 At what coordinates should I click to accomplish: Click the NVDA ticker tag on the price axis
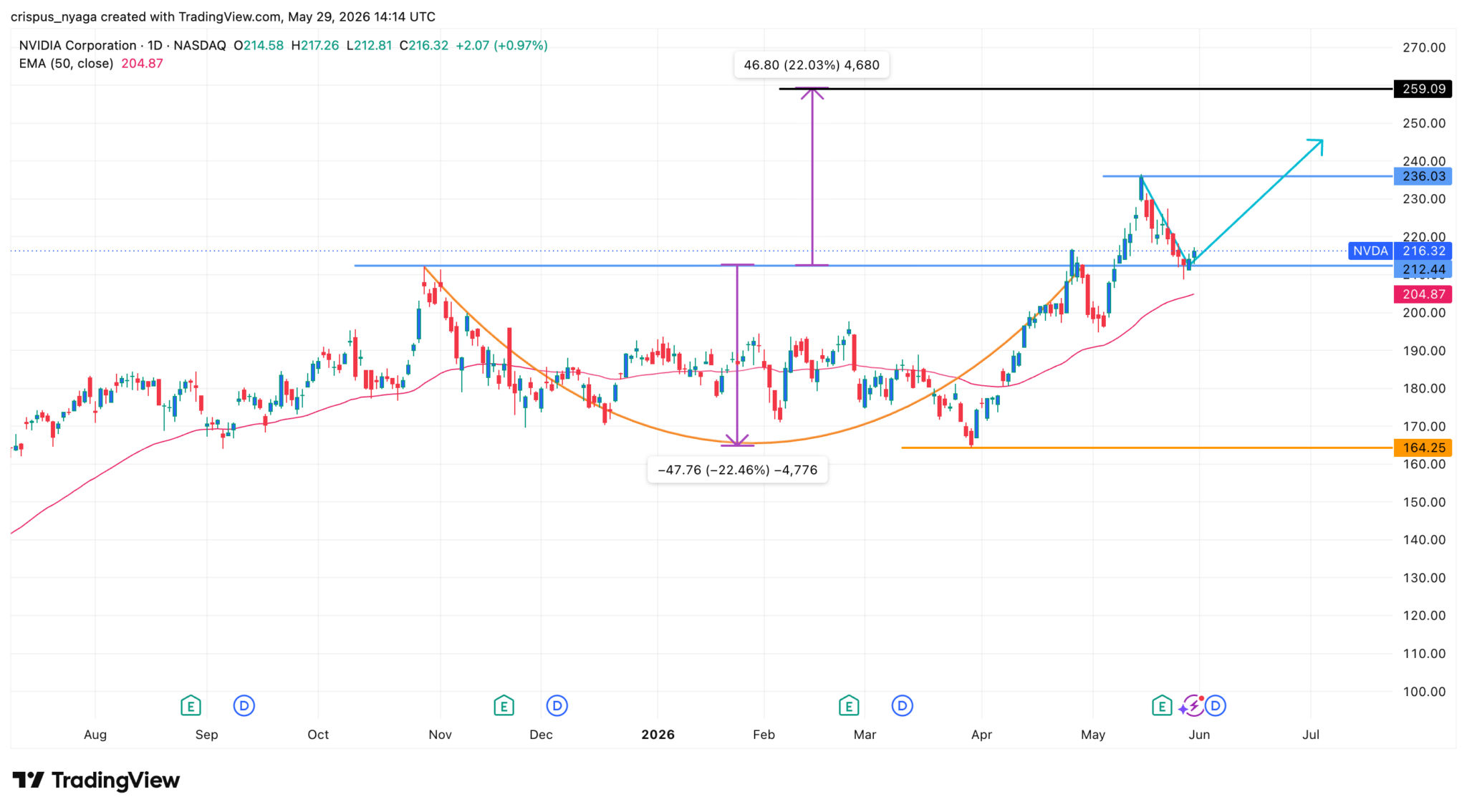pos(1370,251)
